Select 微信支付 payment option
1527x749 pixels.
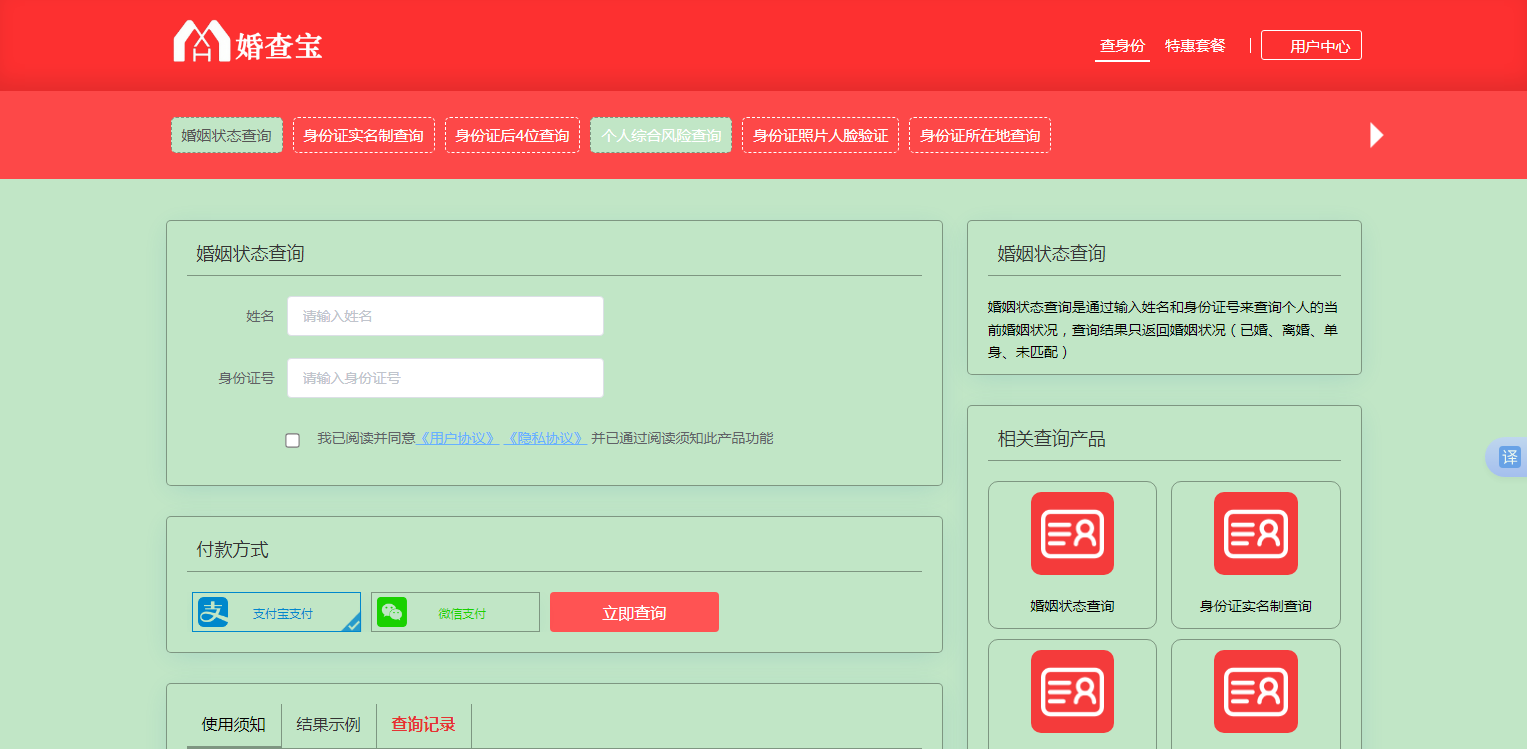pos(455,612)
